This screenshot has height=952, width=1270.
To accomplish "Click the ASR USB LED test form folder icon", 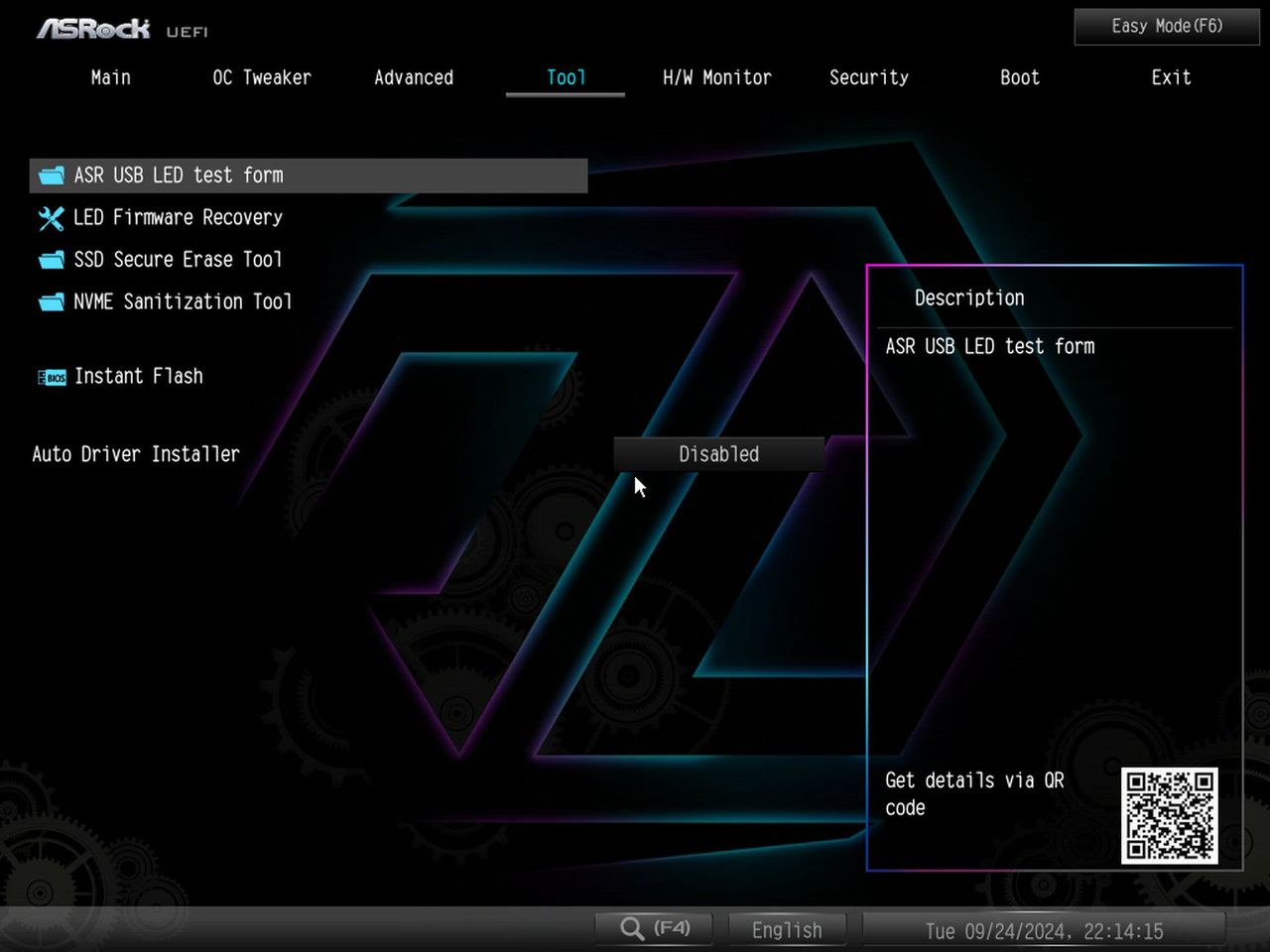I will click(x=52, y=177).
